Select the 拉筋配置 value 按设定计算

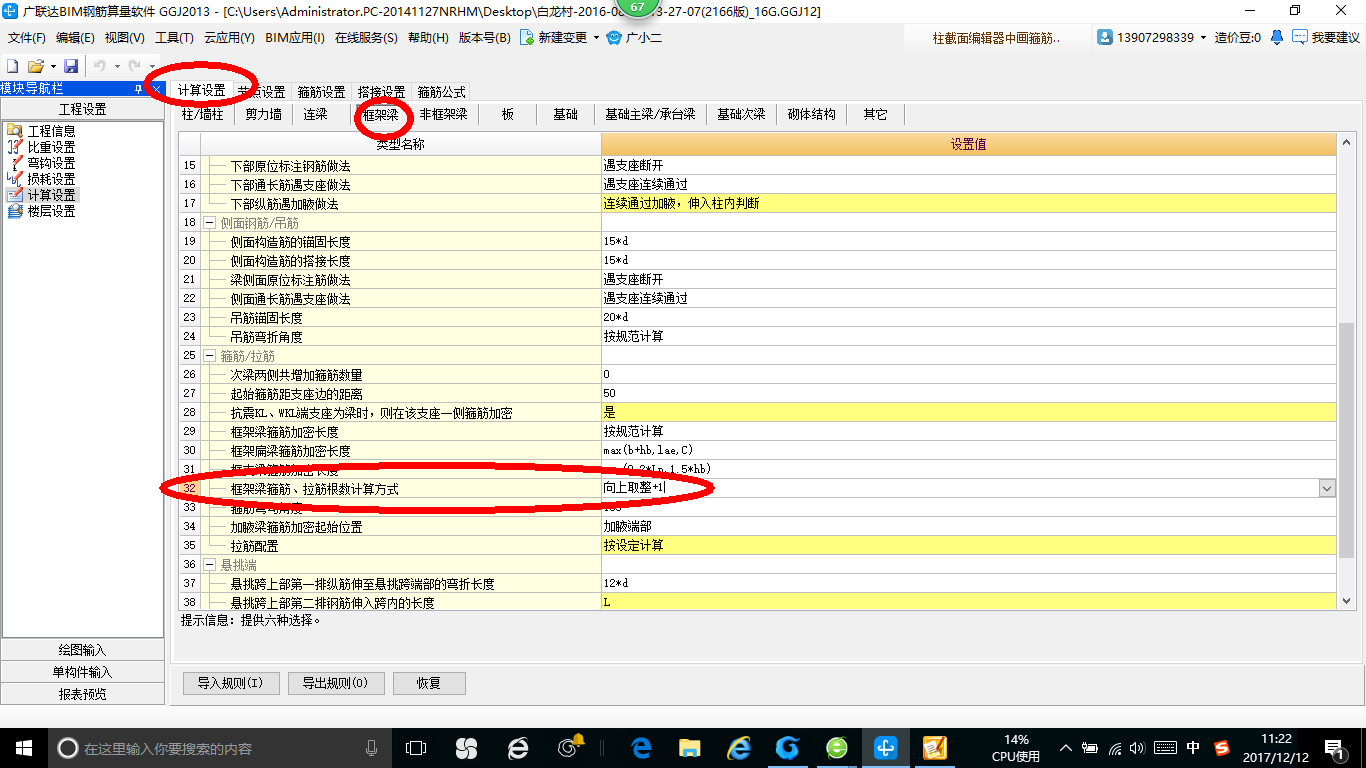click(x=969, y=545)
